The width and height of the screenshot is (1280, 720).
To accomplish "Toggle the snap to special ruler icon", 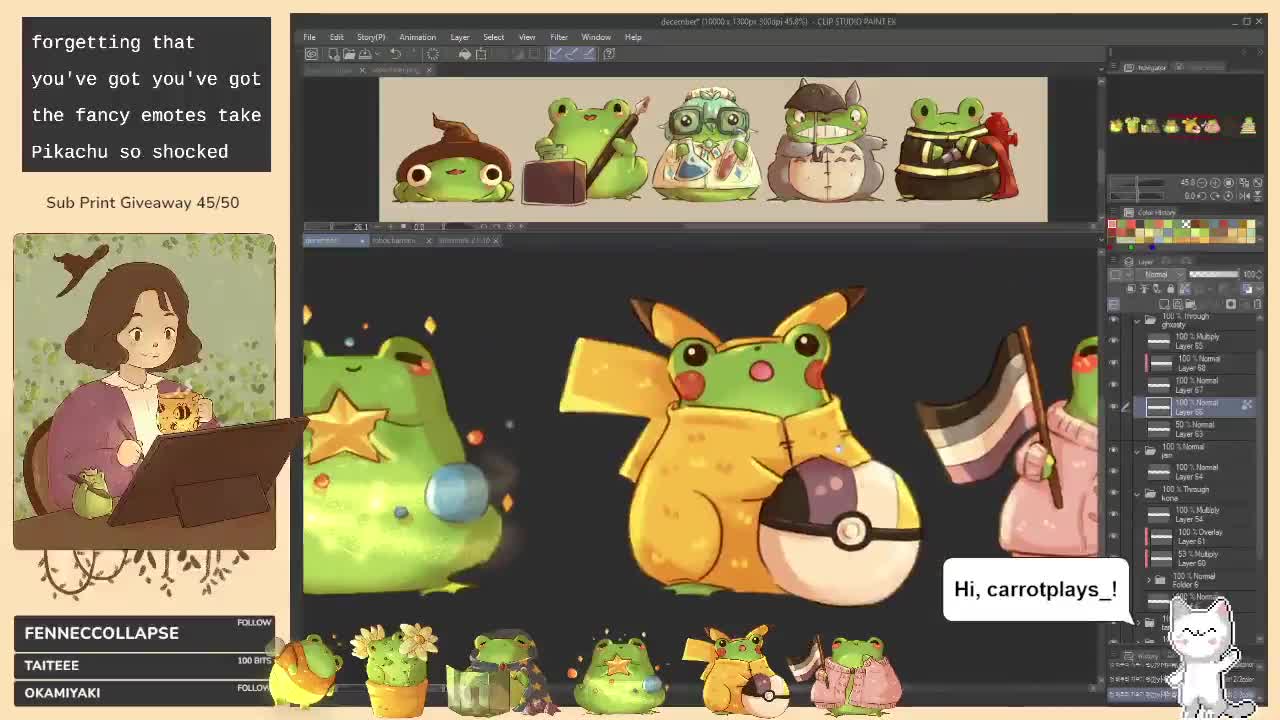I will [x=571, y=53].
